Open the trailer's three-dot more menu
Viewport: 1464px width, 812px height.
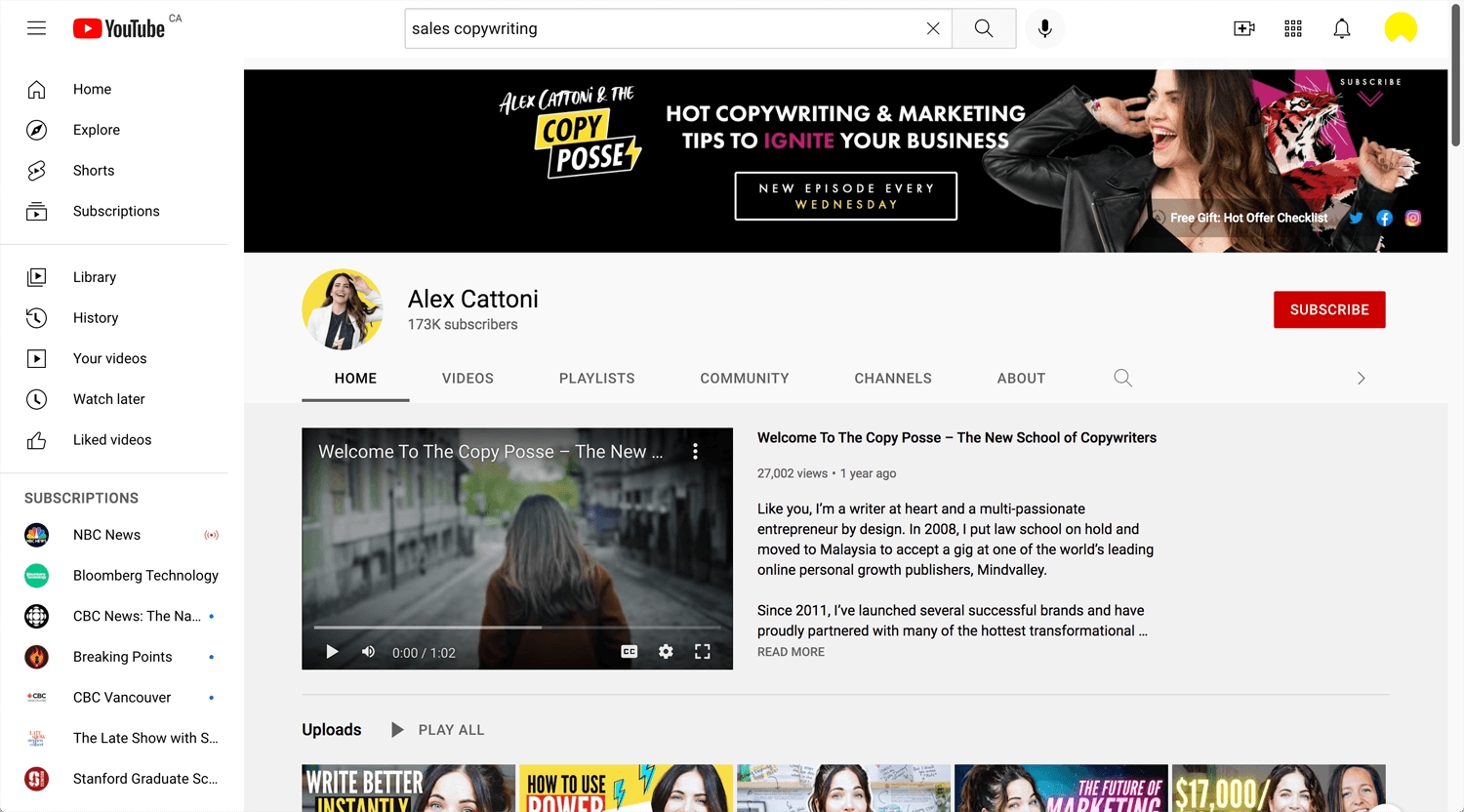tap(695, 451)
